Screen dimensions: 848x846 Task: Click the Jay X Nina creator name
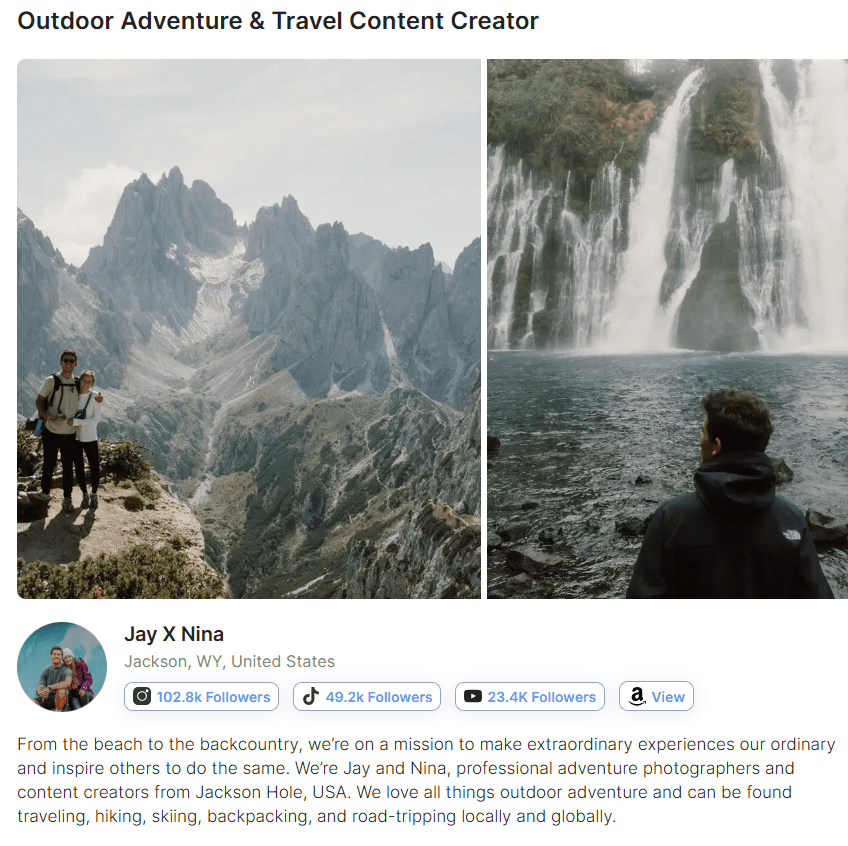click(x=174, y=634)
